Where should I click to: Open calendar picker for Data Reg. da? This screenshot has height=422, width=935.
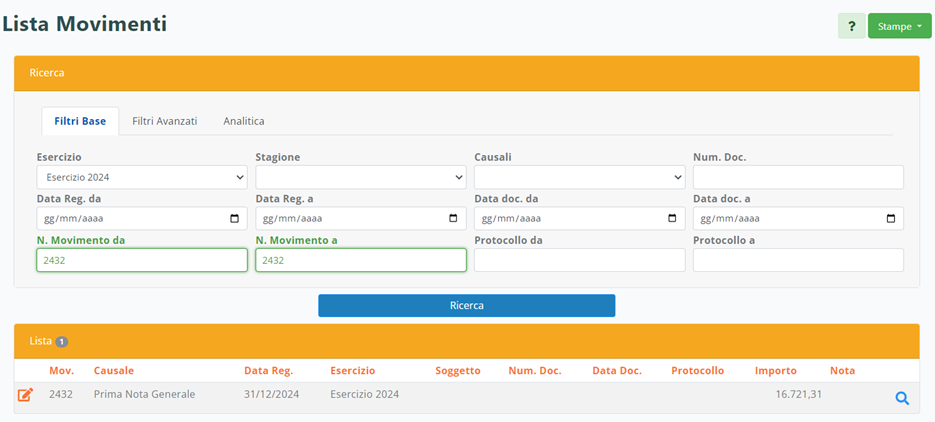click(235, 219)
